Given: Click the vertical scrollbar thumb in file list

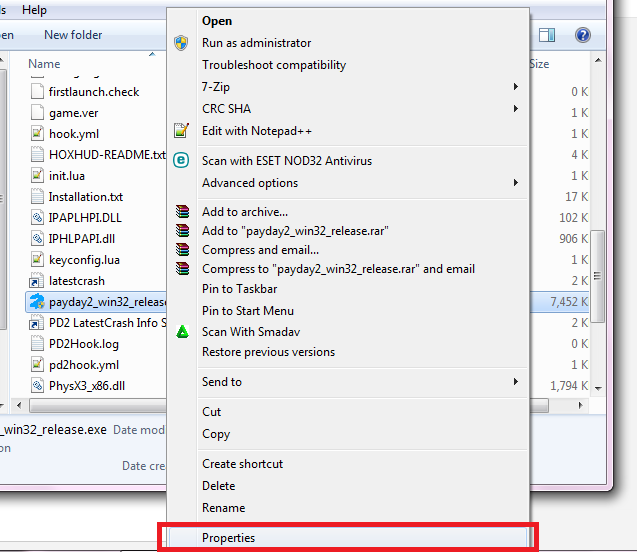Looking at the screenshot, I should coord(597,276).
